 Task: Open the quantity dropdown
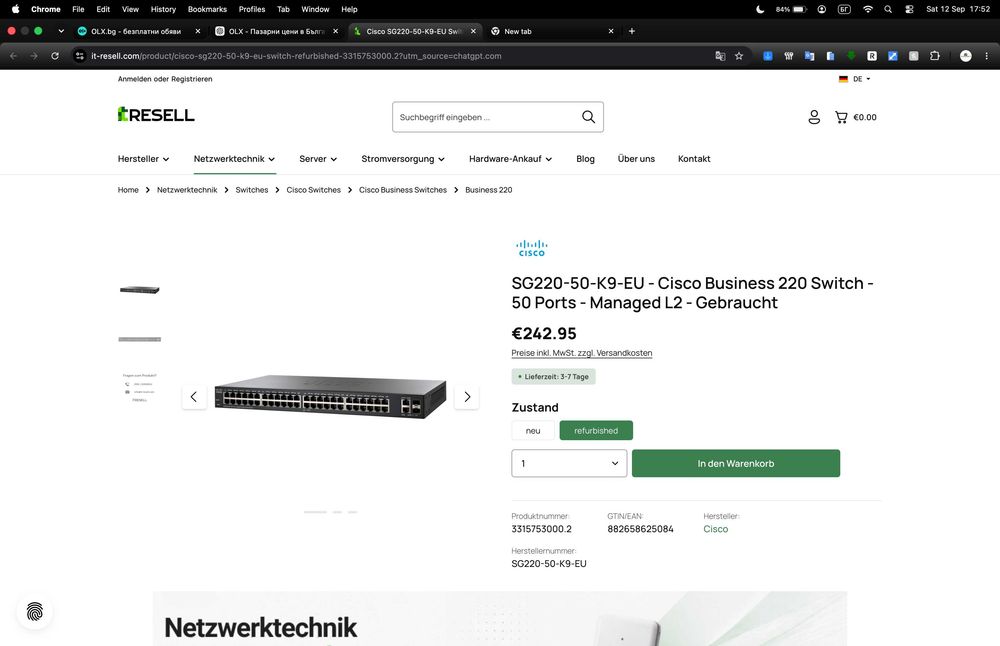tap(569, 463)
